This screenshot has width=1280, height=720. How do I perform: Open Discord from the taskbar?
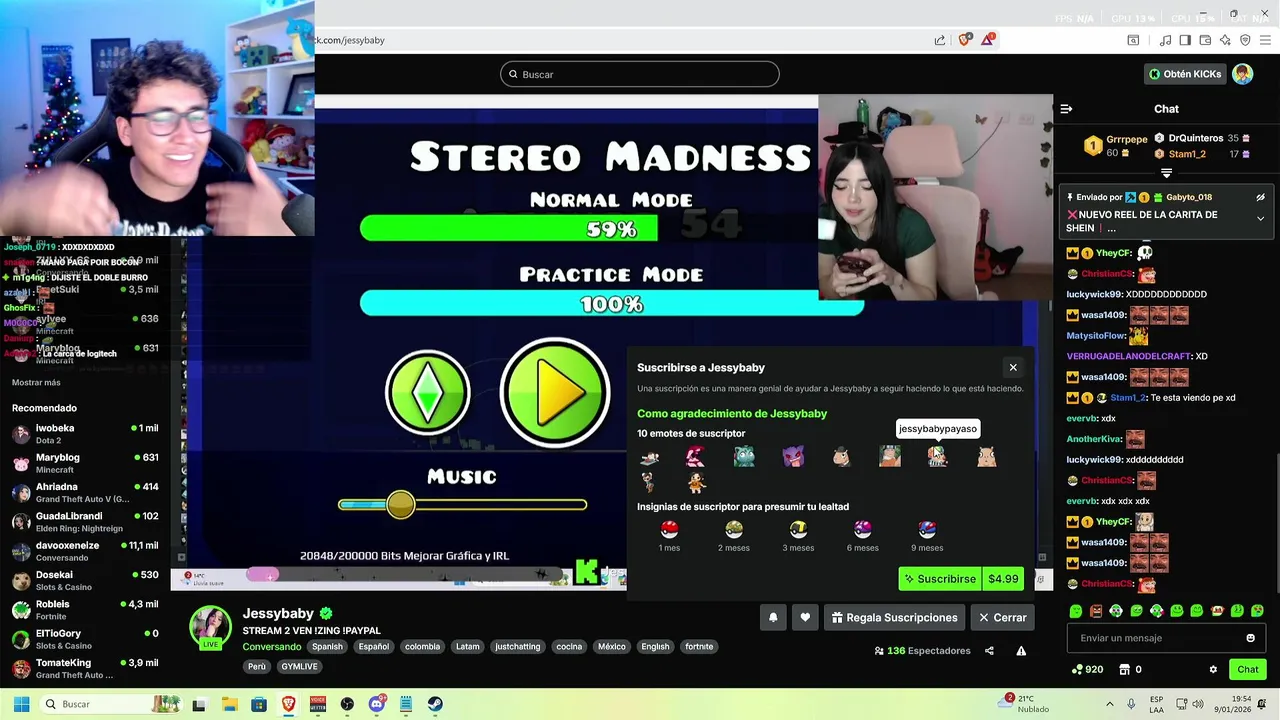point(377,704)
